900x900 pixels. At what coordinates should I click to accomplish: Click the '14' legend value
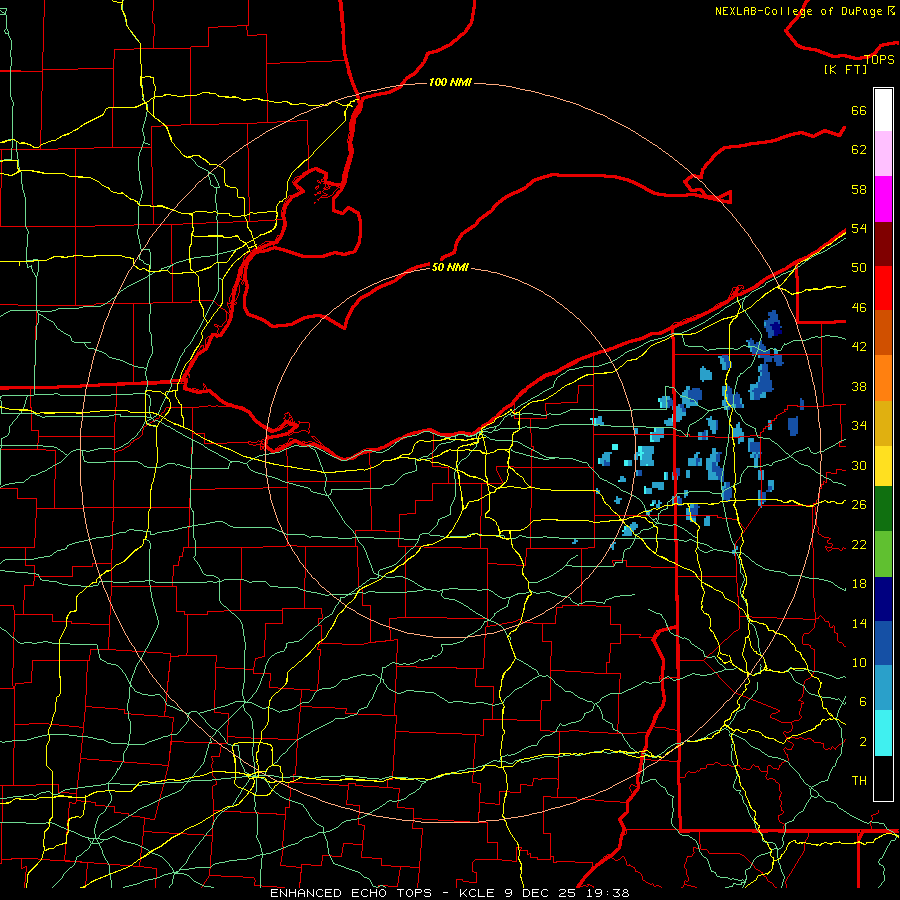tap(859, 623)
